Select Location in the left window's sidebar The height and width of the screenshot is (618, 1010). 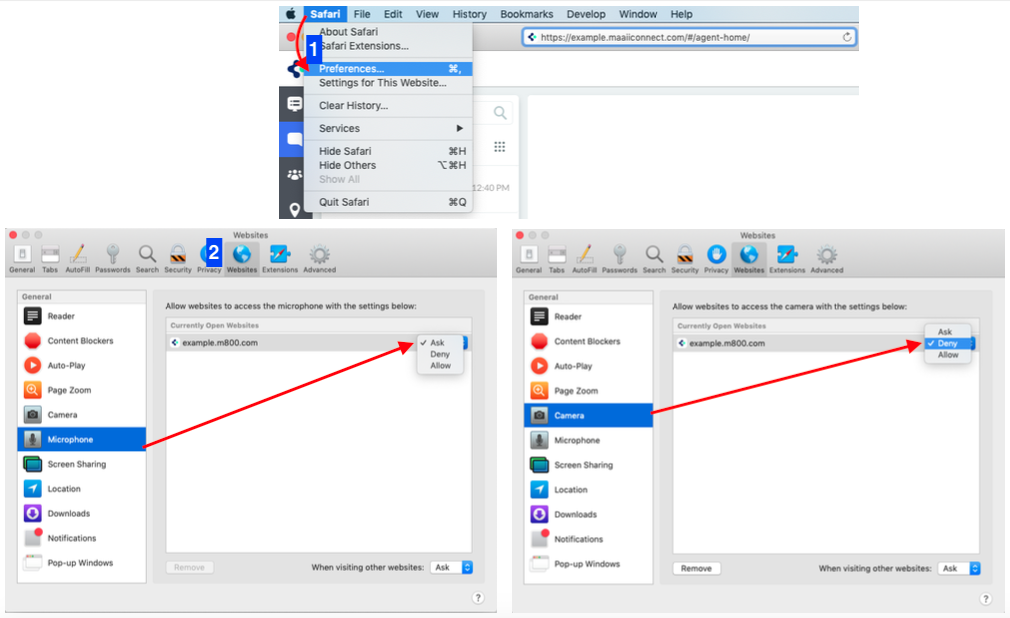82,488
